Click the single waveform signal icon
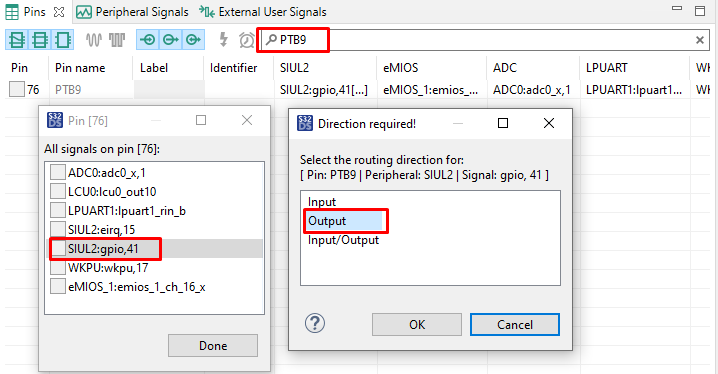The image size is (718, 374). coord(93,40)
